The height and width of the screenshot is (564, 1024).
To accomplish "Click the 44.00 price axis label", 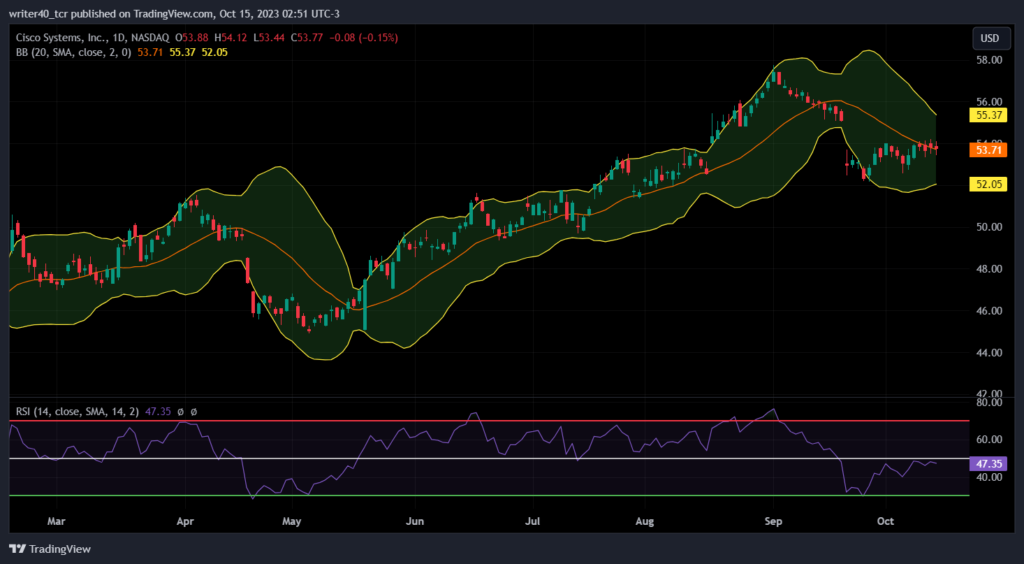I will tap(988, 352).
